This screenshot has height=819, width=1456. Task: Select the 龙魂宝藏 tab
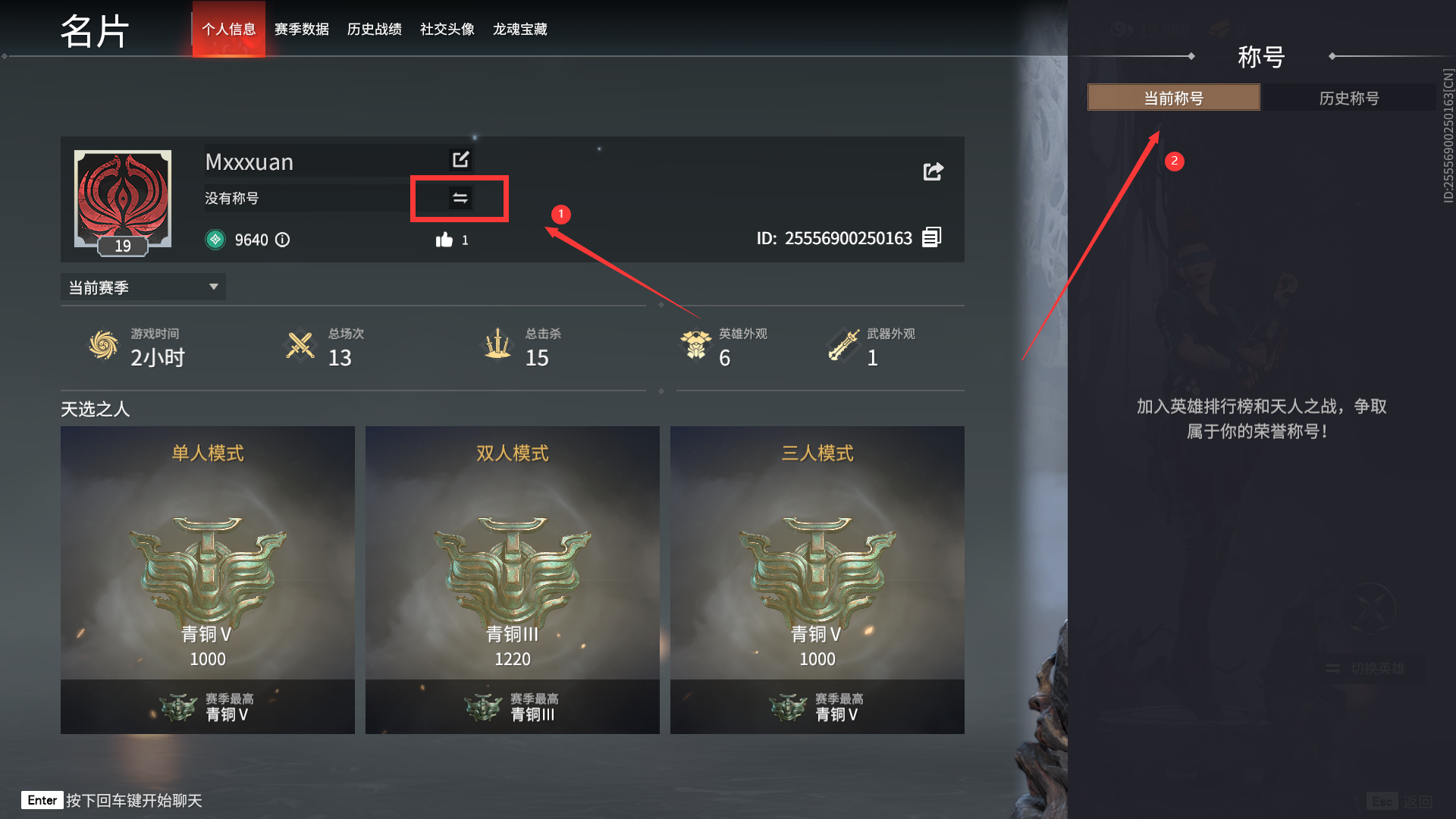click(x=519, y=29)
